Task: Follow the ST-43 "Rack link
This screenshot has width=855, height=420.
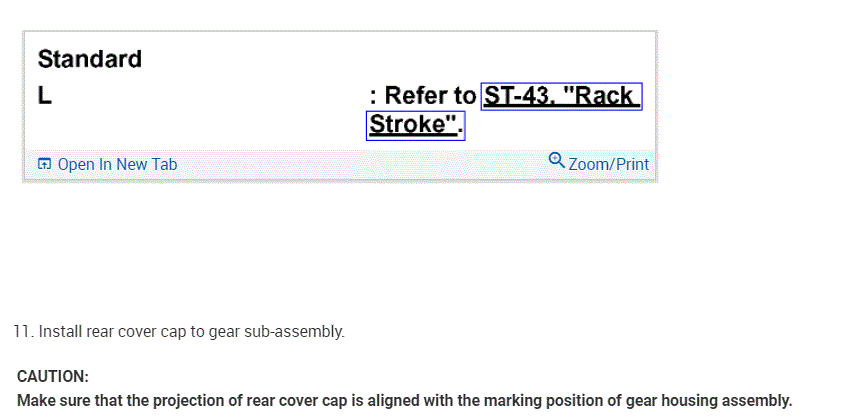Action: (x=560, y=96)
